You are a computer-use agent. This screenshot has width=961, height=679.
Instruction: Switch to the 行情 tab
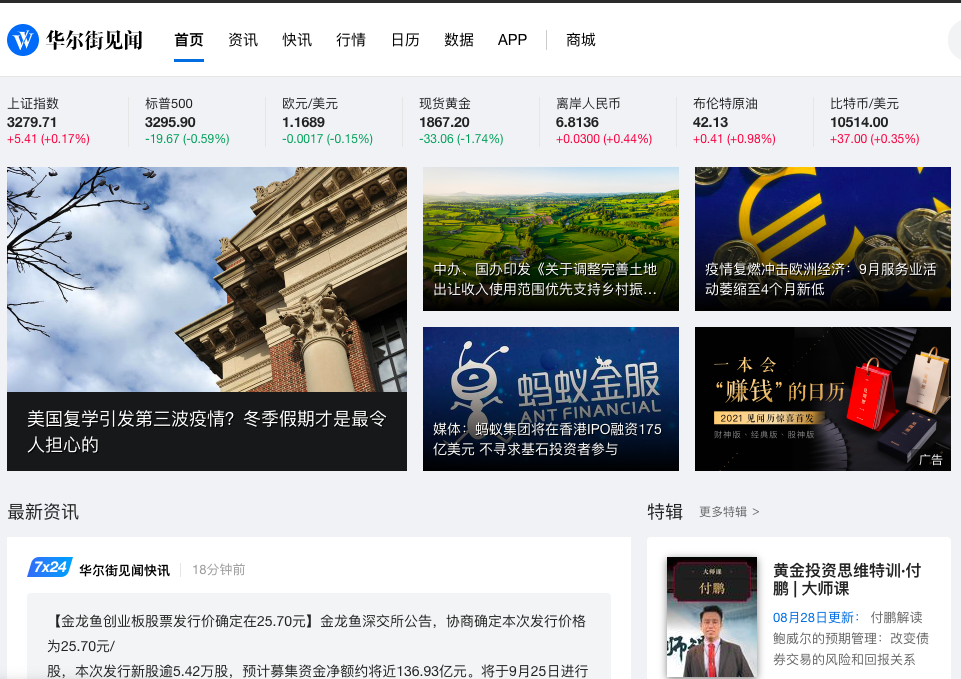(x=351, y=40)
